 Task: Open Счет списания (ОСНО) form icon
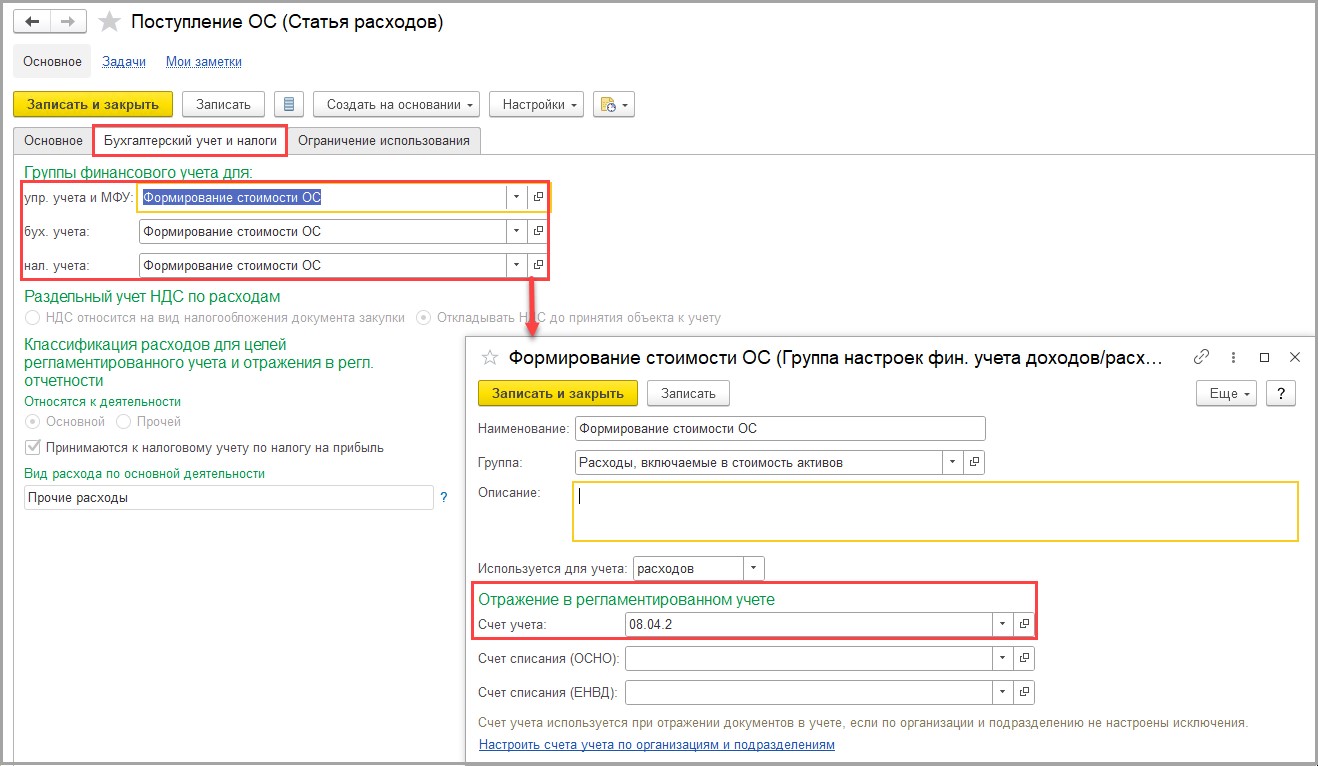point(1024,658)
